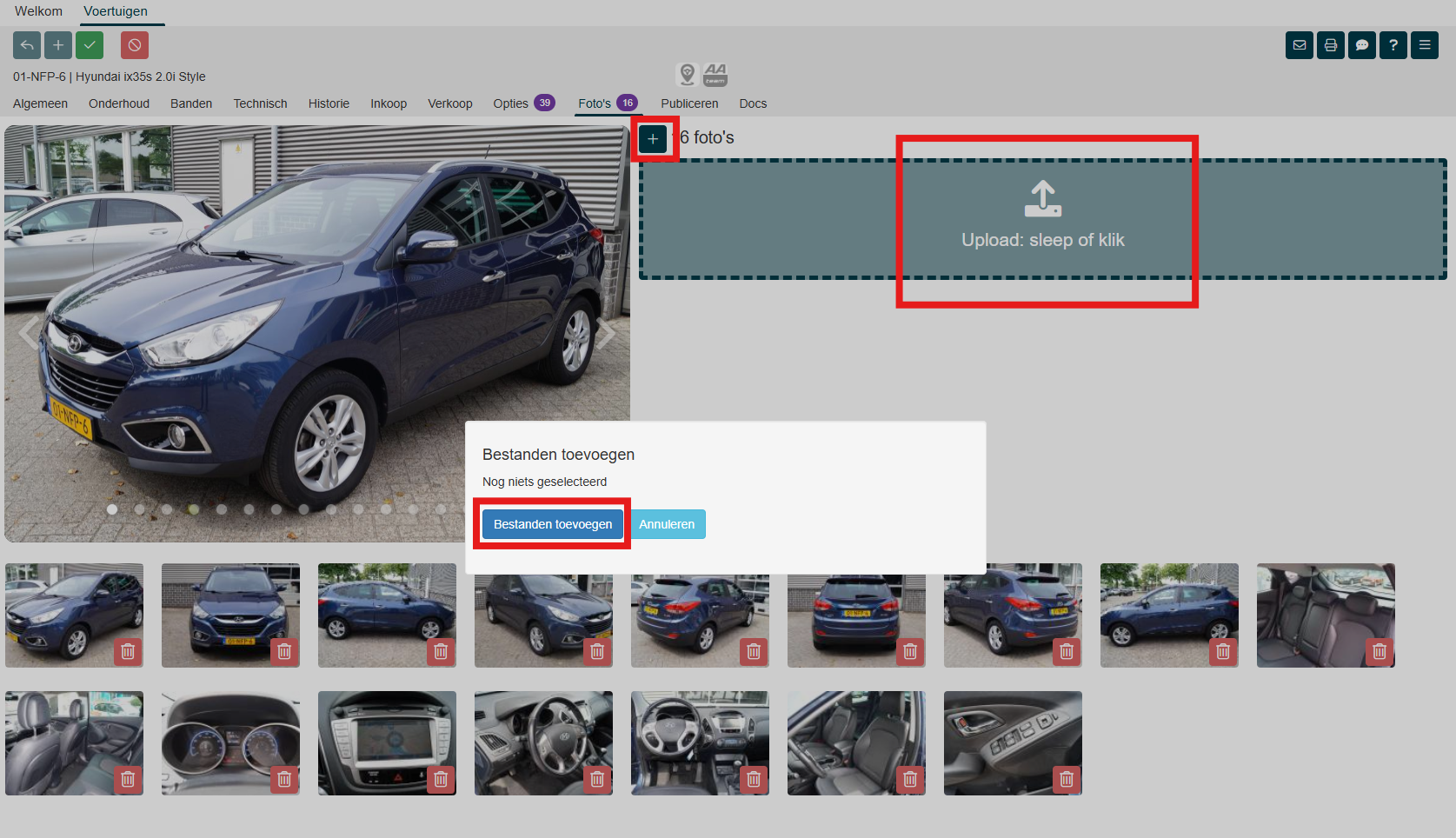Open the hamburger menu icon
The height and width of the screenshot is (838, 1456).
click(1425, 45)
